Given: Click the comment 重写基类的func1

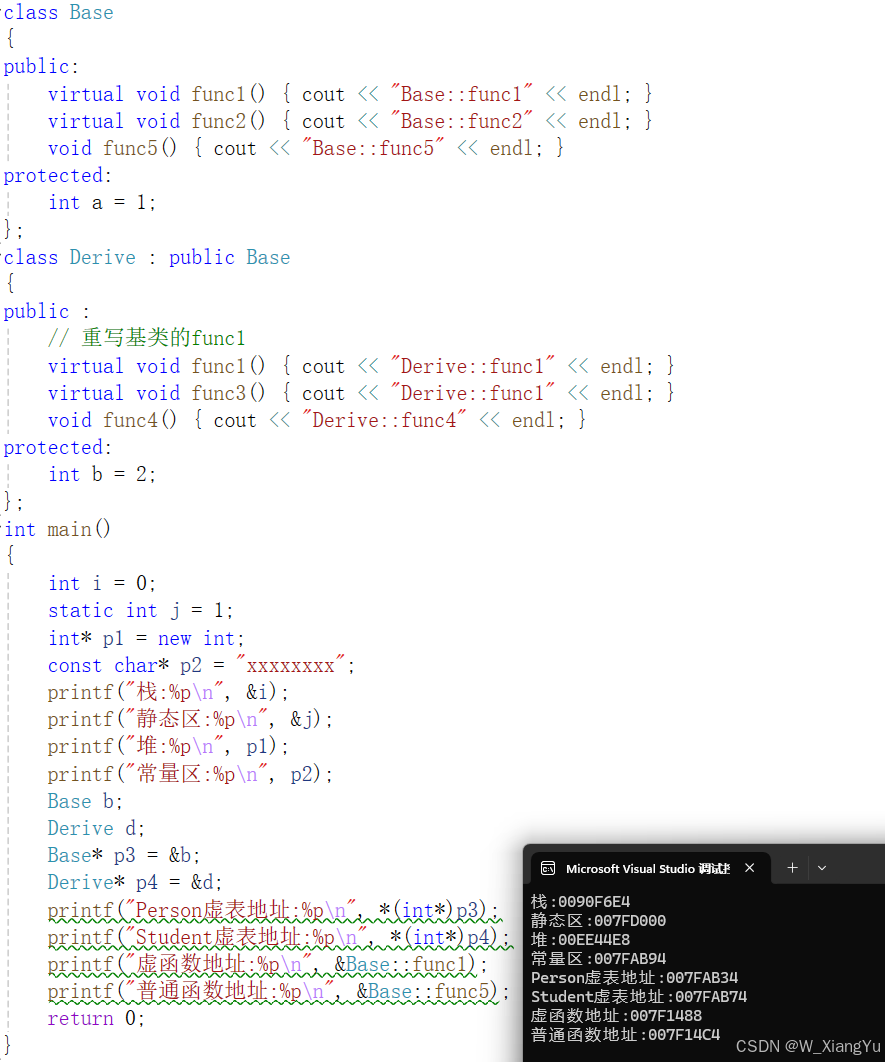Looking at the screenshot, I should 146,338.
